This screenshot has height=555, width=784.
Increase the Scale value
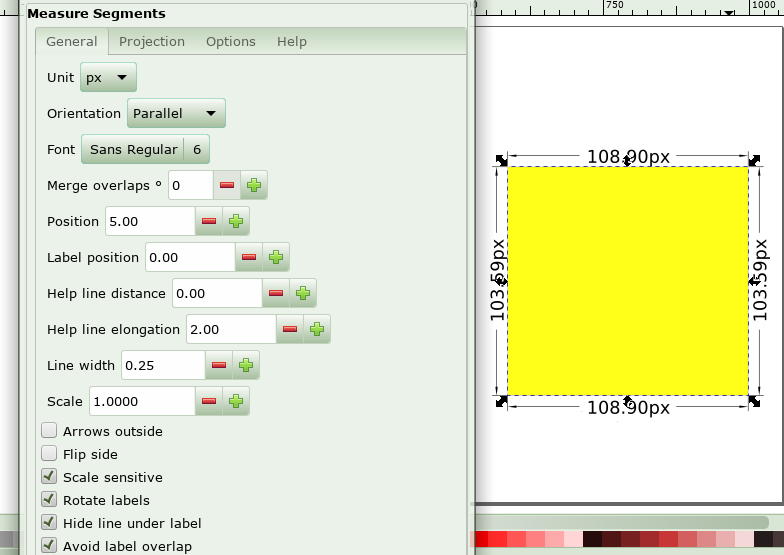236,401
